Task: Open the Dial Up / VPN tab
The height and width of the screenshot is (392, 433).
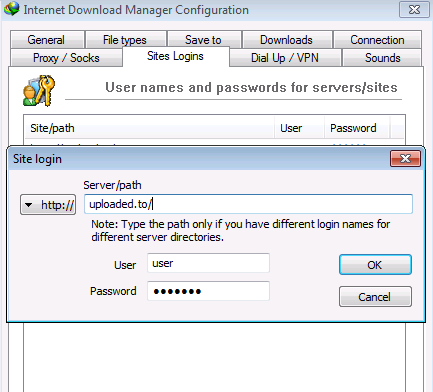Action: coord(285,58)
